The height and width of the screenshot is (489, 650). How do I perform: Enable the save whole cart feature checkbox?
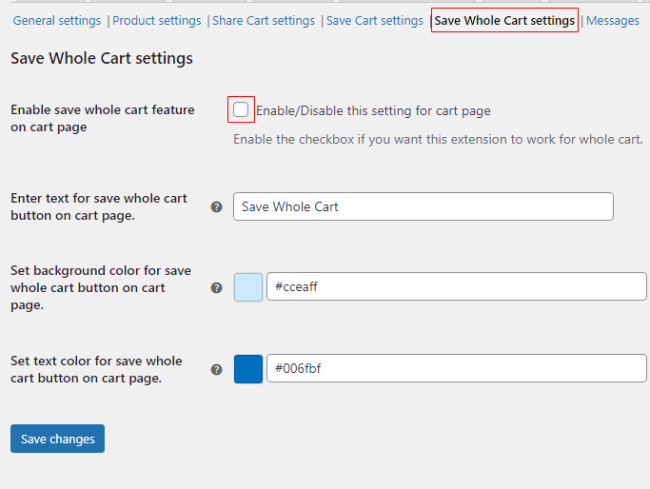[241, 110]
